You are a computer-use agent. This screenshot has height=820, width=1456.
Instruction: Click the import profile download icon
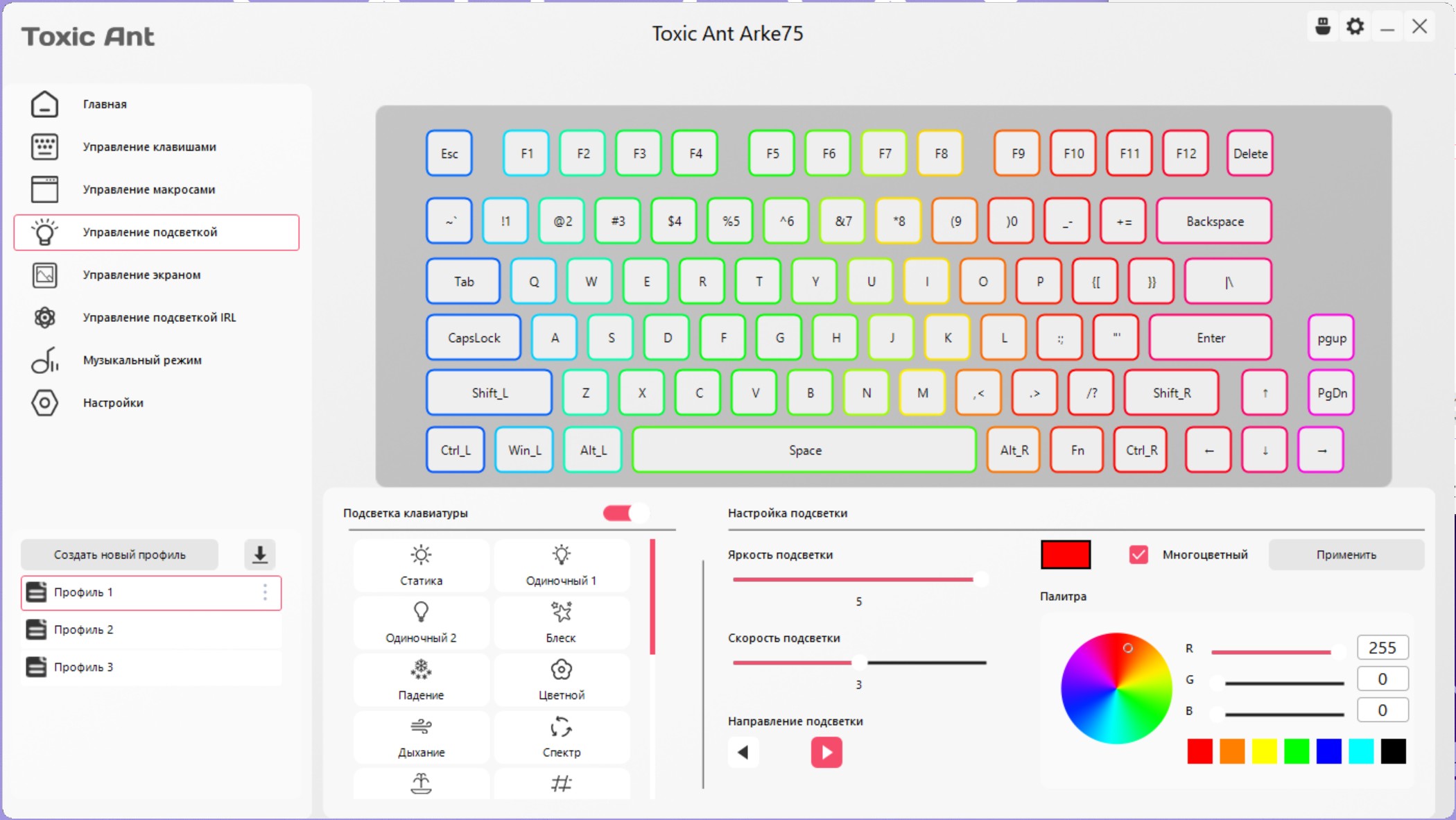point(260,554)
